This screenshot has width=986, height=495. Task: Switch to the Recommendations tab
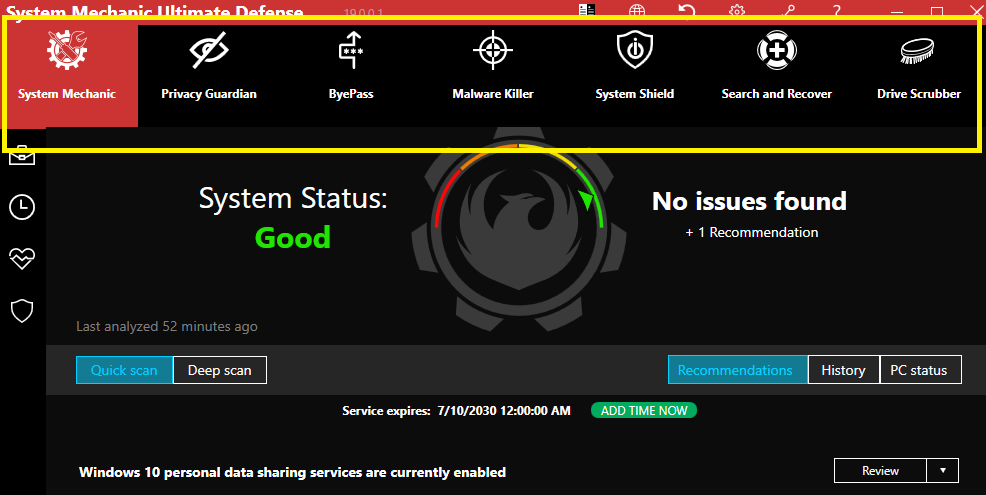(x=738, y=370)
